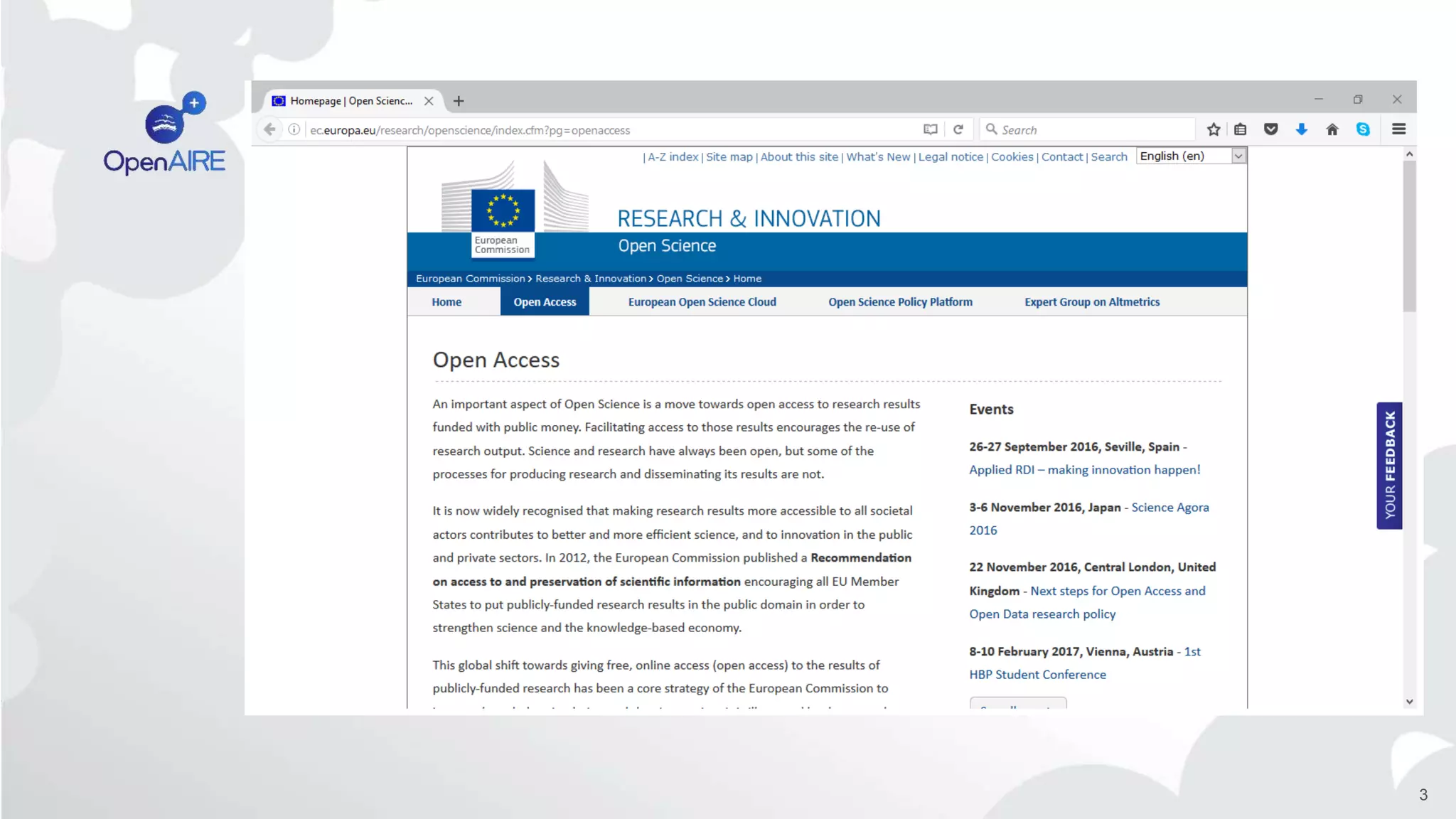Open the downloads arrow icon
The width and height of the screenshot is (1456, 819).
[1302, 129]
